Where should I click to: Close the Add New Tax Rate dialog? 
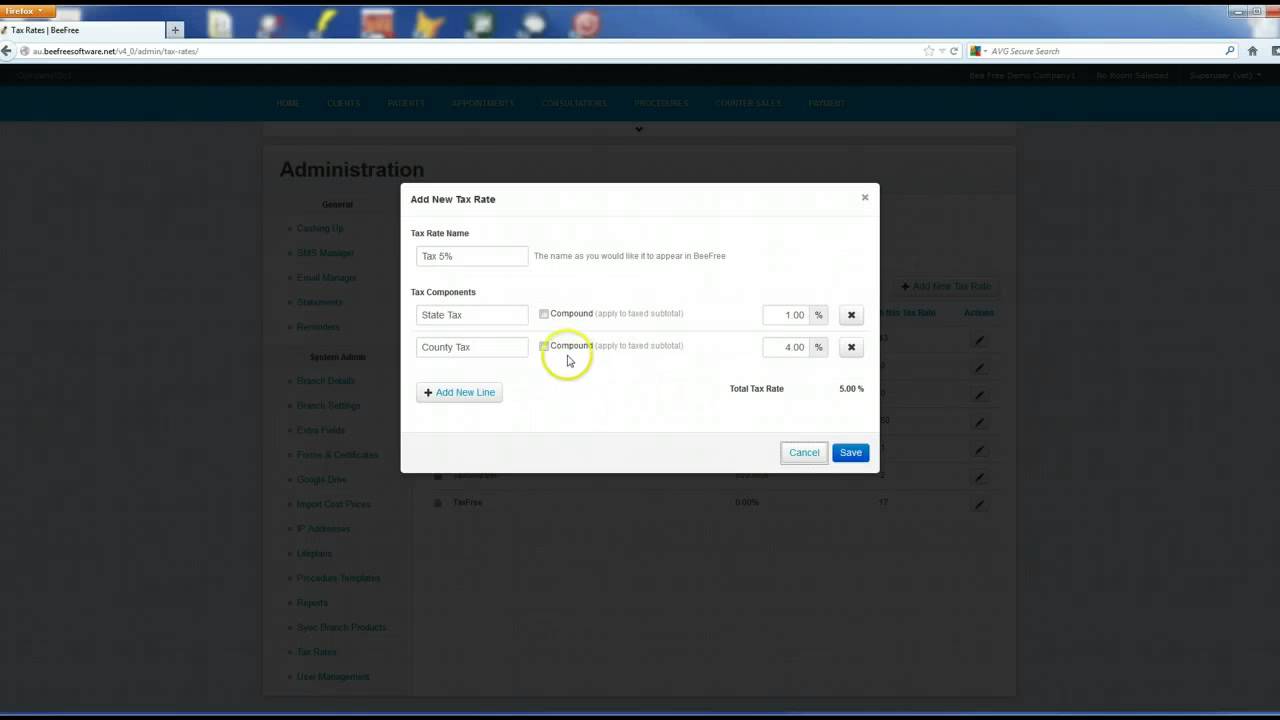(865, 197)
